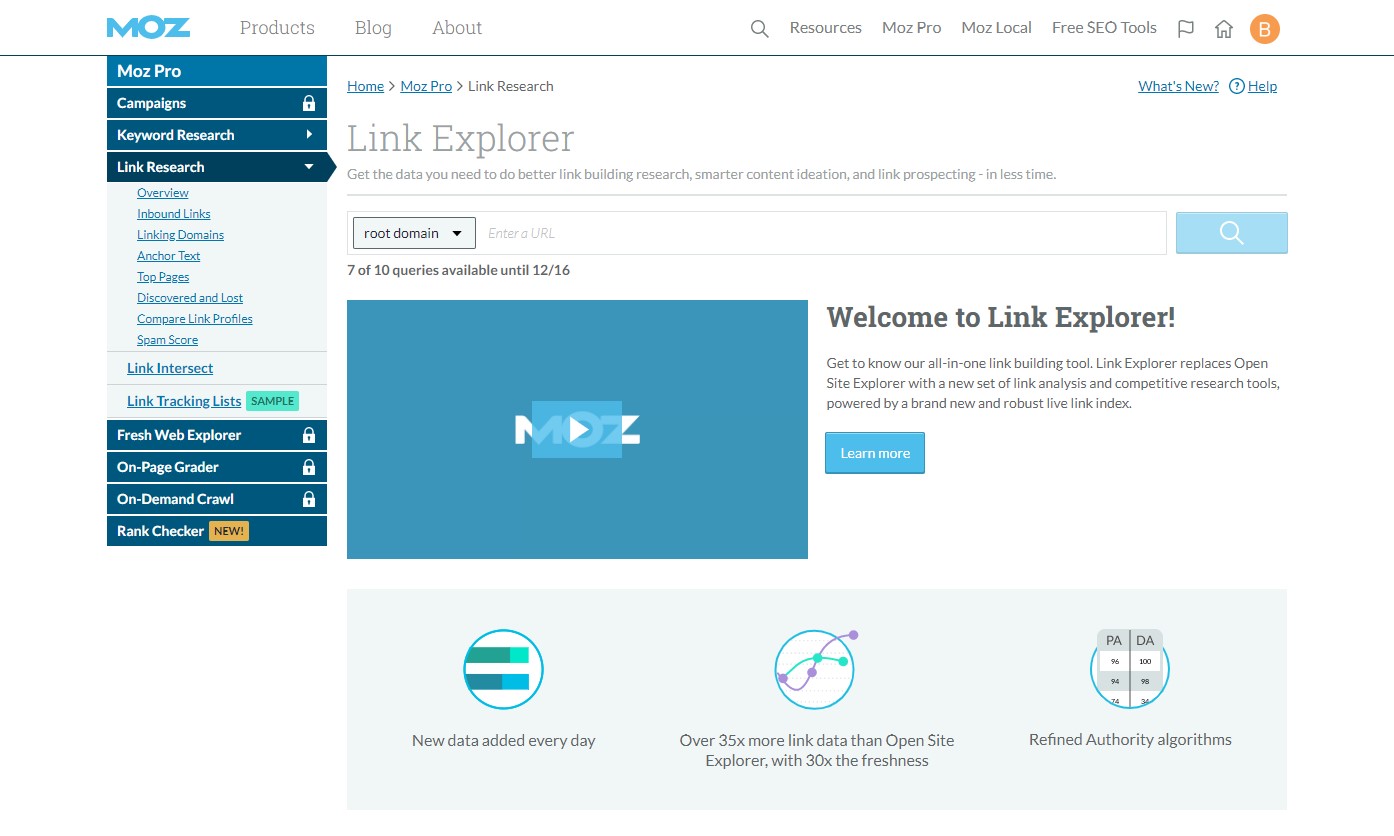Click the PA DA authority table icon

click(1130, 669)
